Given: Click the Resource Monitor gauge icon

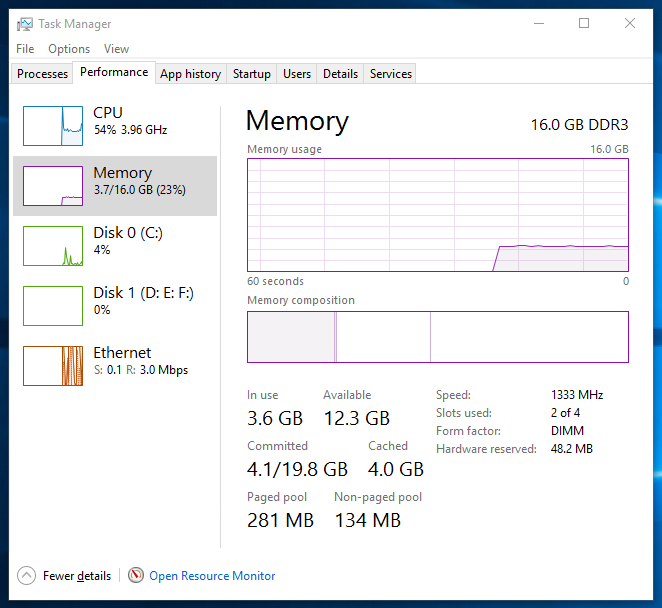Looking at the screenshot, I should [136, 576].
